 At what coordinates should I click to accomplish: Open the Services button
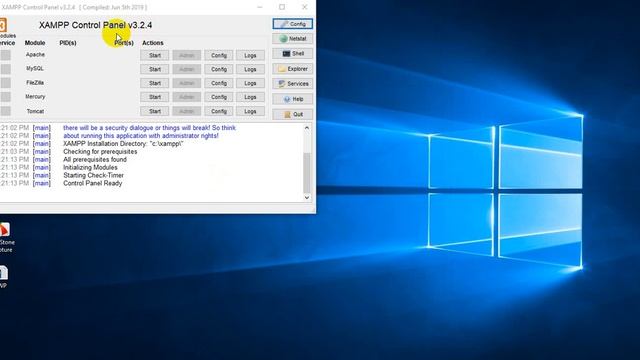click(293, 84)
